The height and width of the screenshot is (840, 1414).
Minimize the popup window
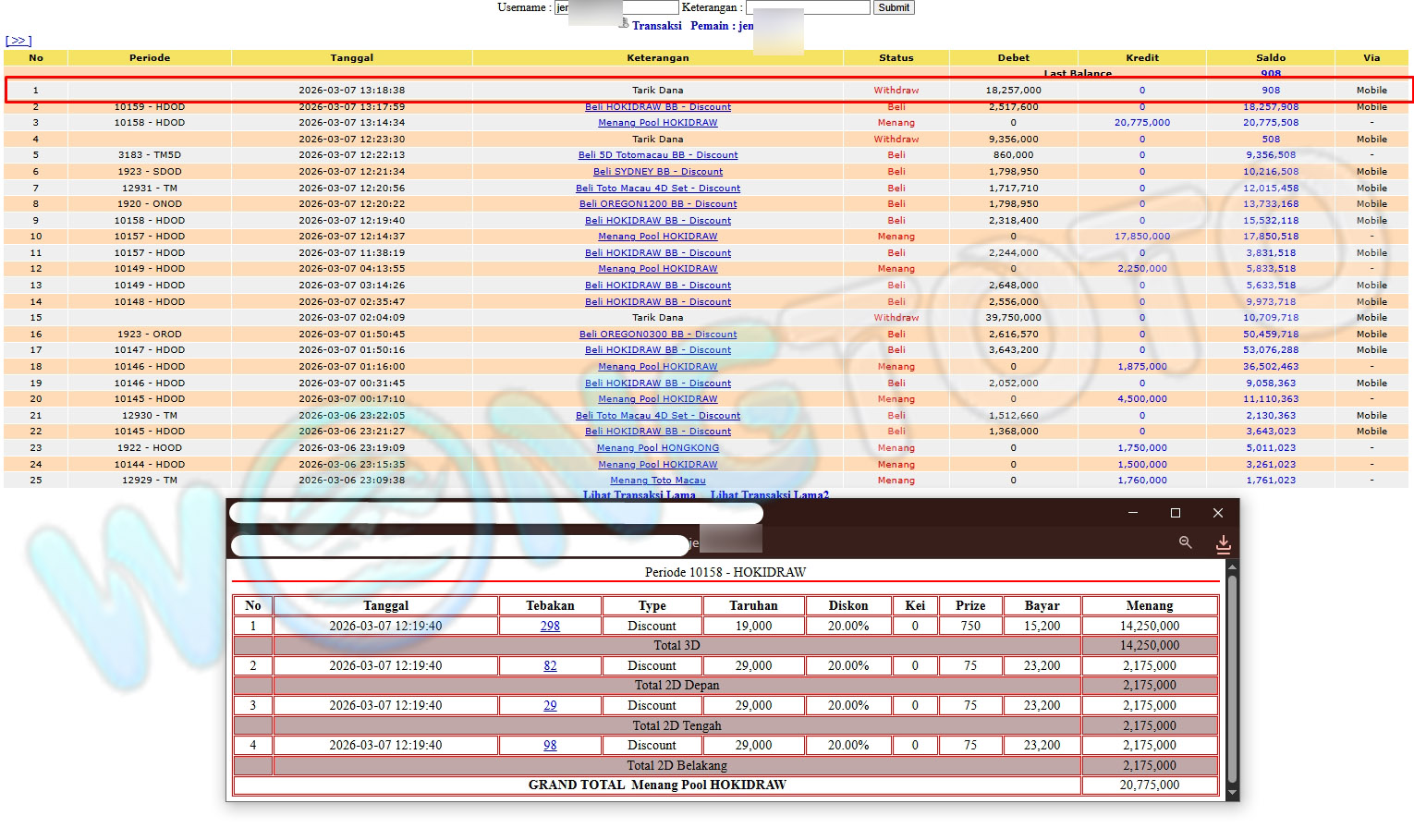(1133, 513)
